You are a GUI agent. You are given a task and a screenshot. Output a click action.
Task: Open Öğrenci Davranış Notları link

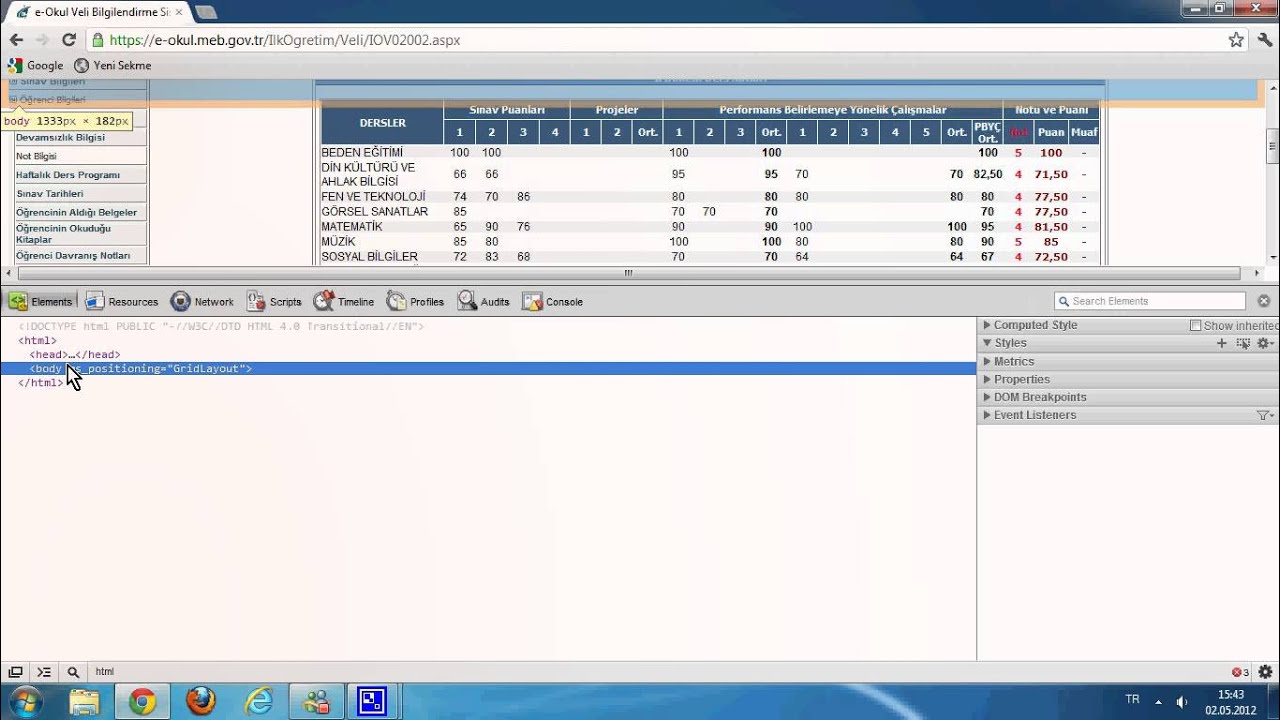pos(73,255)
